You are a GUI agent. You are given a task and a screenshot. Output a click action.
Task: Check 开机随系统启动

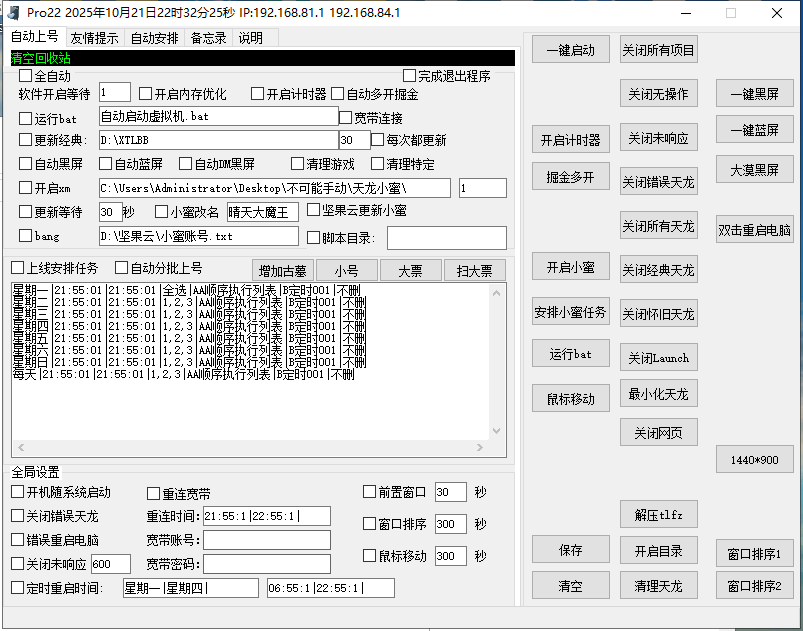(x=16, y=491)
